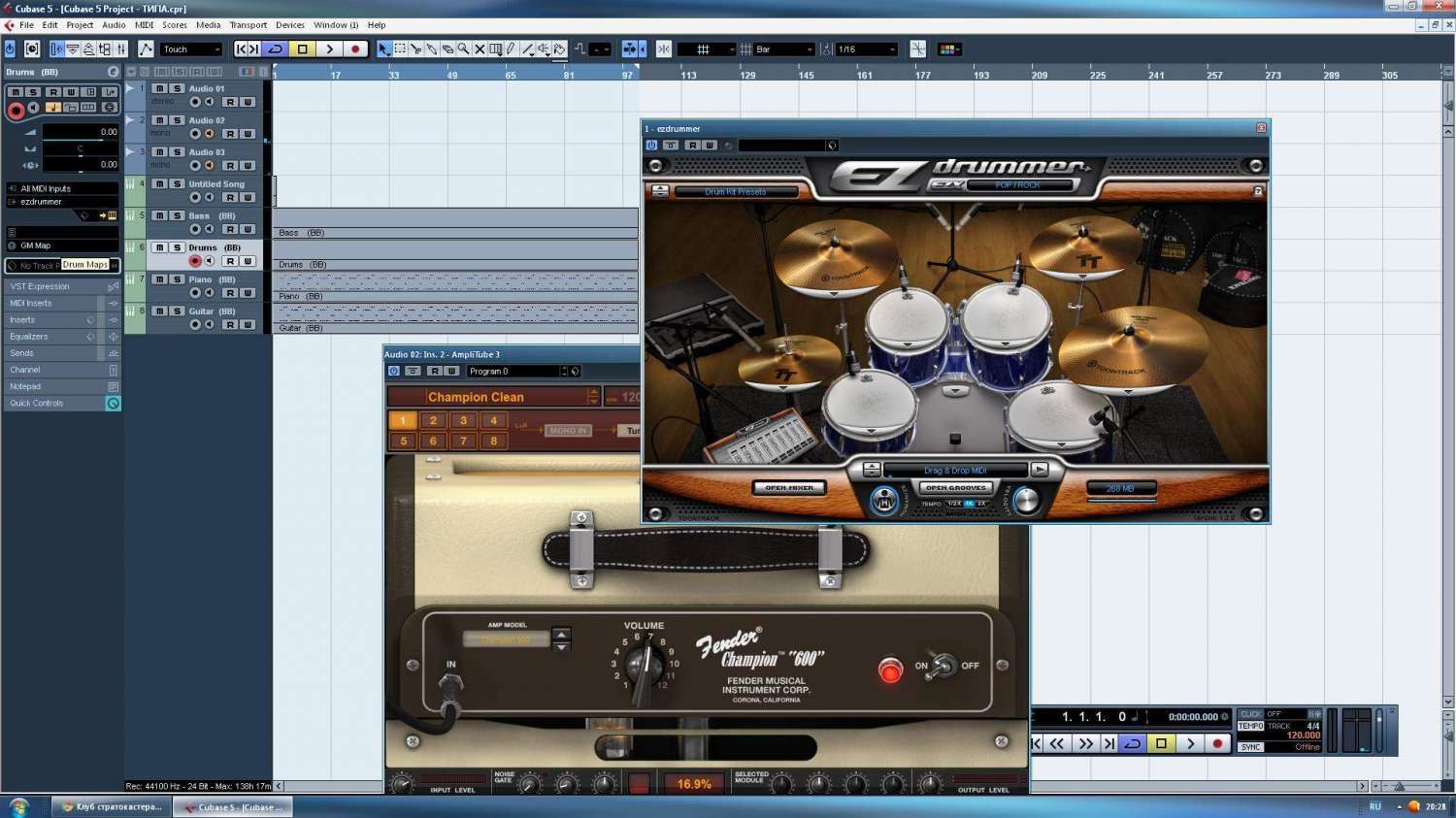Open the Transport menu

pyautogui.click(x=248, y=25)
